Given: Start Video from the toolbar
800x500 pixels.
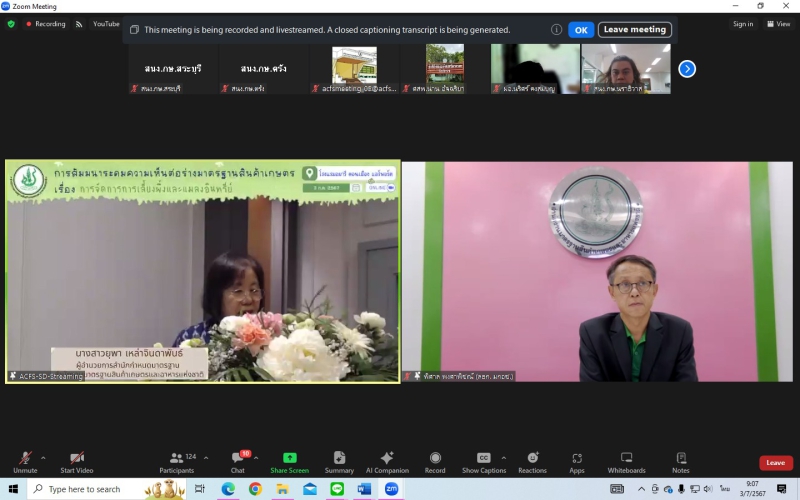Looking at the screenshot, I should point(77,462).
